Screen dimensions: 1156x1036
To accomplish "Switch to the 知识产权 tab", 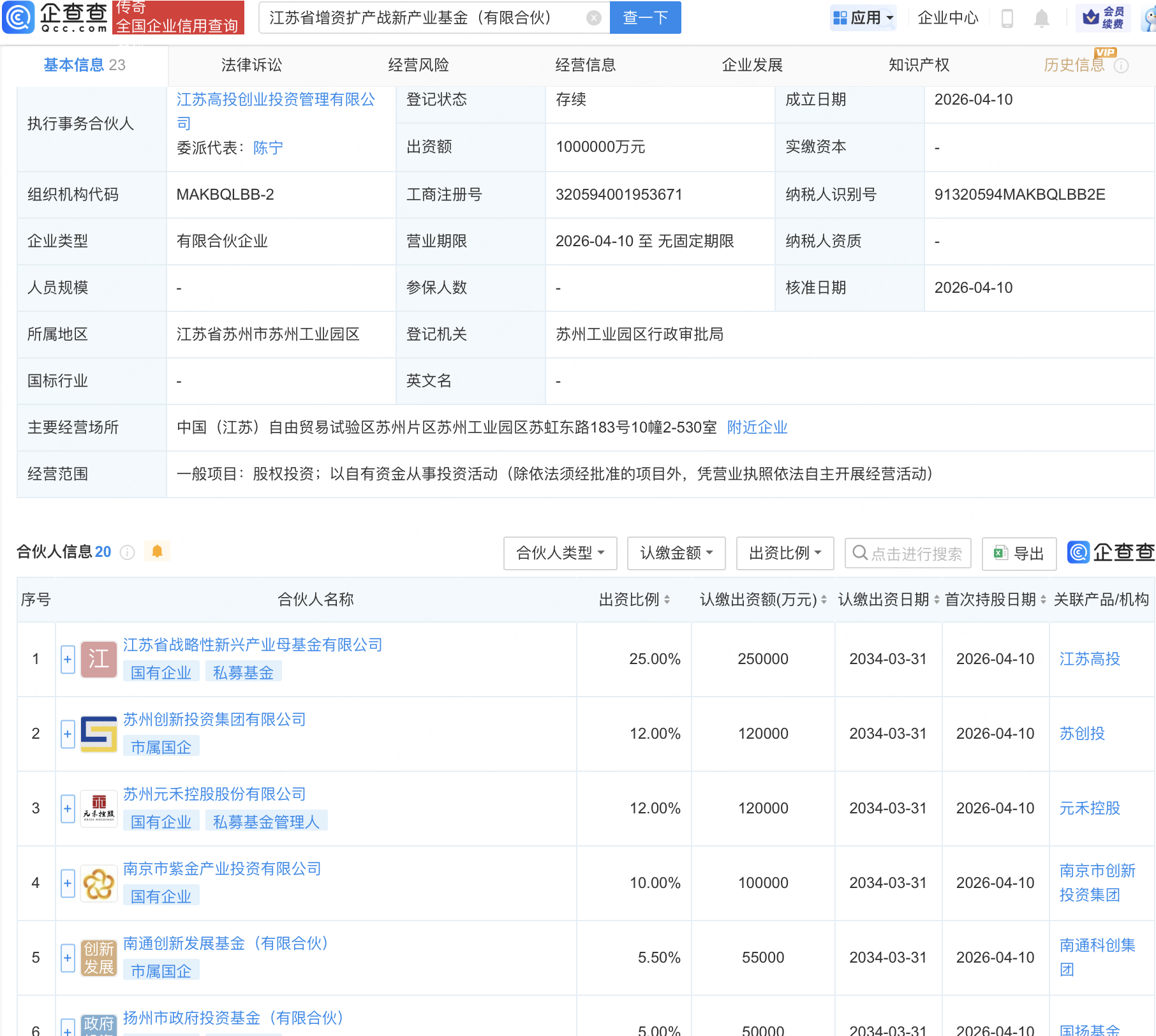I will pos(918,64).
